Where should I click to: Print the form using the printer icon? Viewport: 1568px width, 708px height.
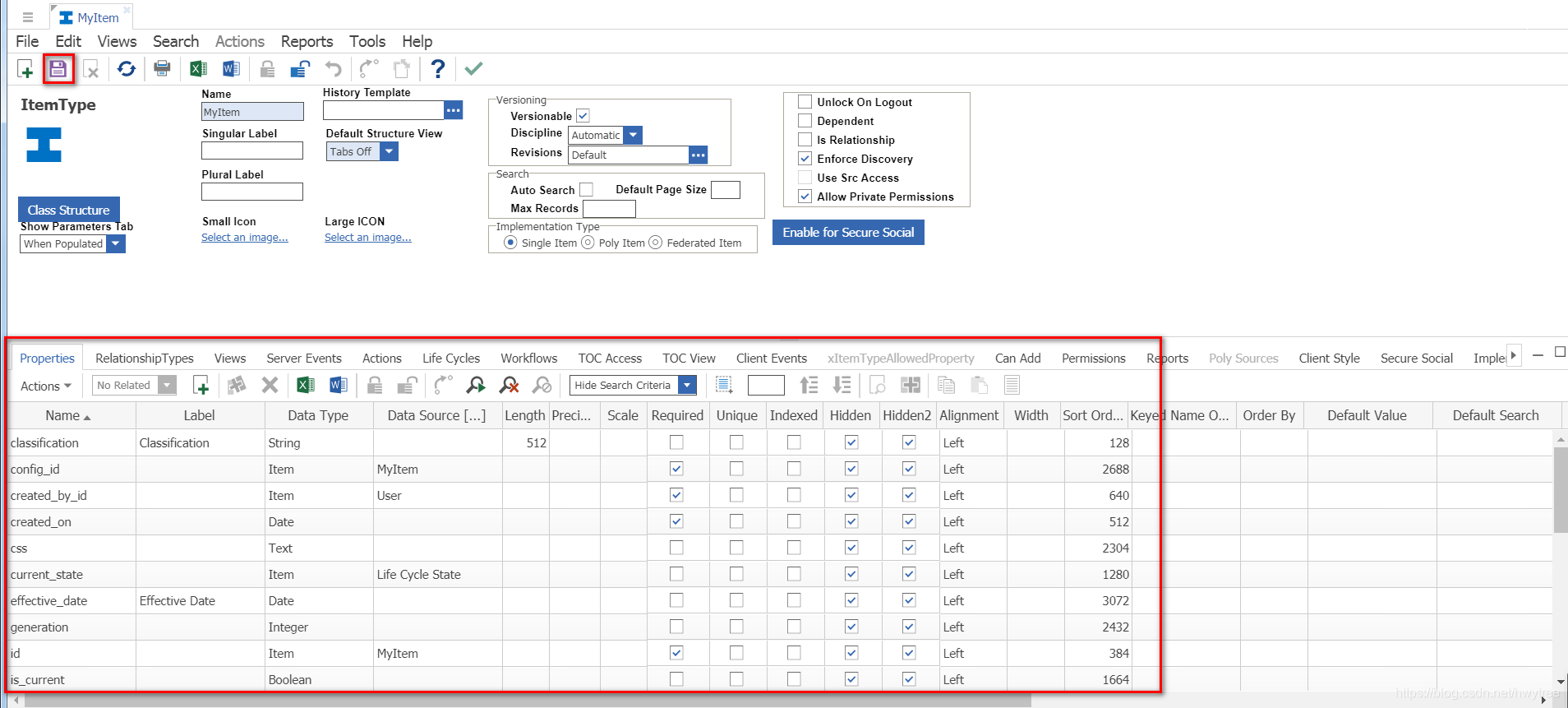(162, 69)
